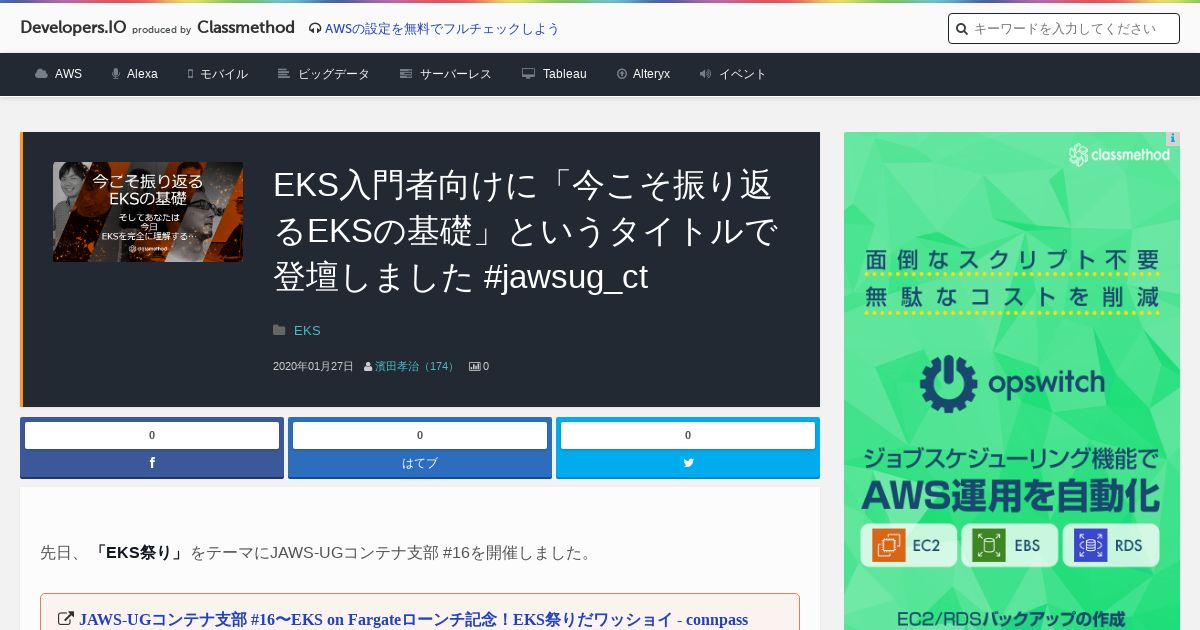Viewport: 1200px width, 630px height.
Task: Click the headset icon beside the AWS check link
Action: 315,29
